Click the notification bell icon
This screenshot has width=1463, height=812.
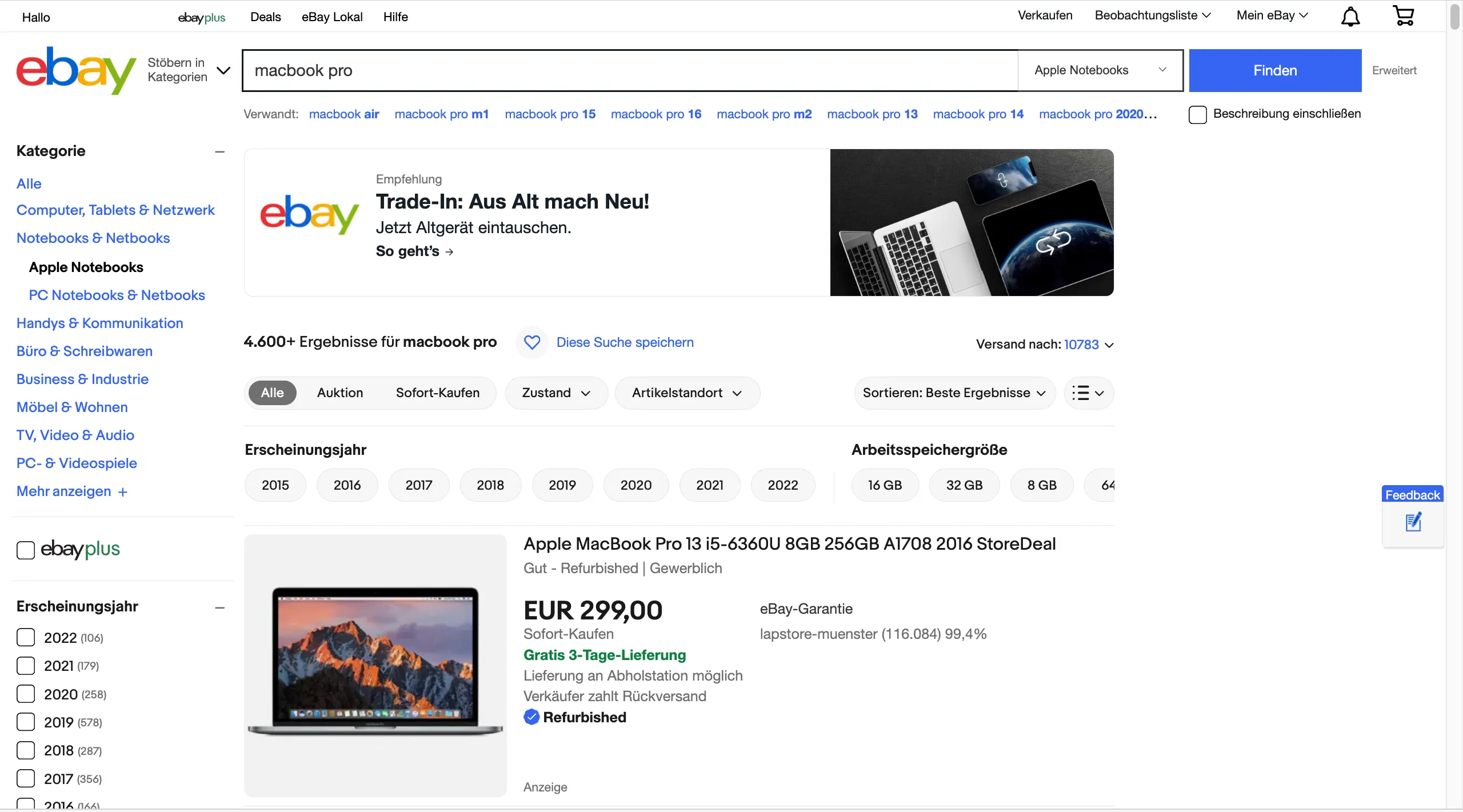tap(1350, 16)
